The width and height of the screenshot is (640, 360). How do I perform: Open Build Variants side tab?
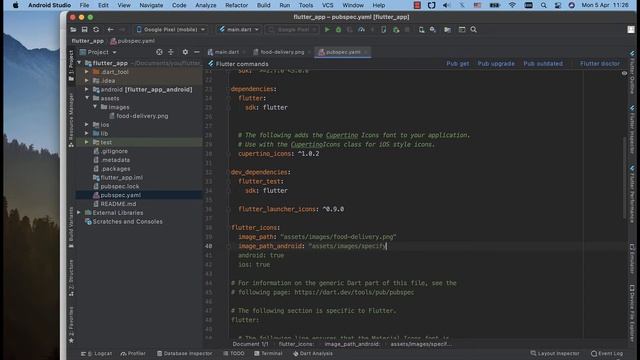coord(71,227)
